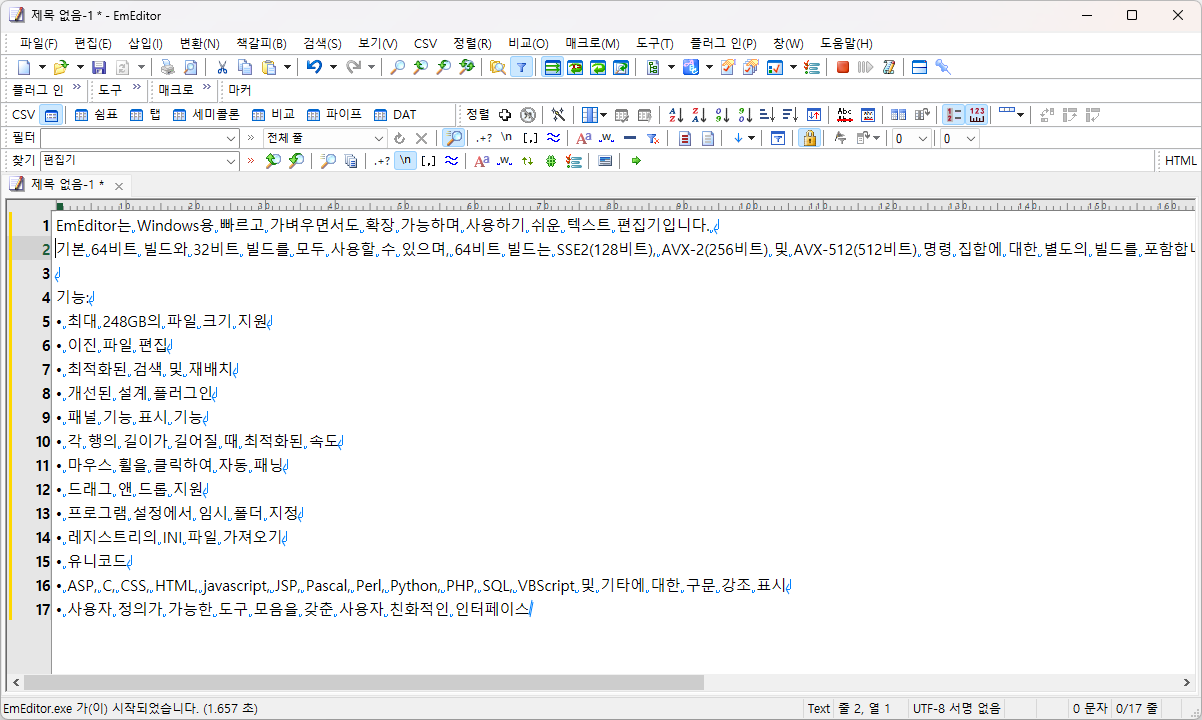Sort numbers ascending 0-9
This screenshot has width=1202, height=720.
tap(722, 115)
